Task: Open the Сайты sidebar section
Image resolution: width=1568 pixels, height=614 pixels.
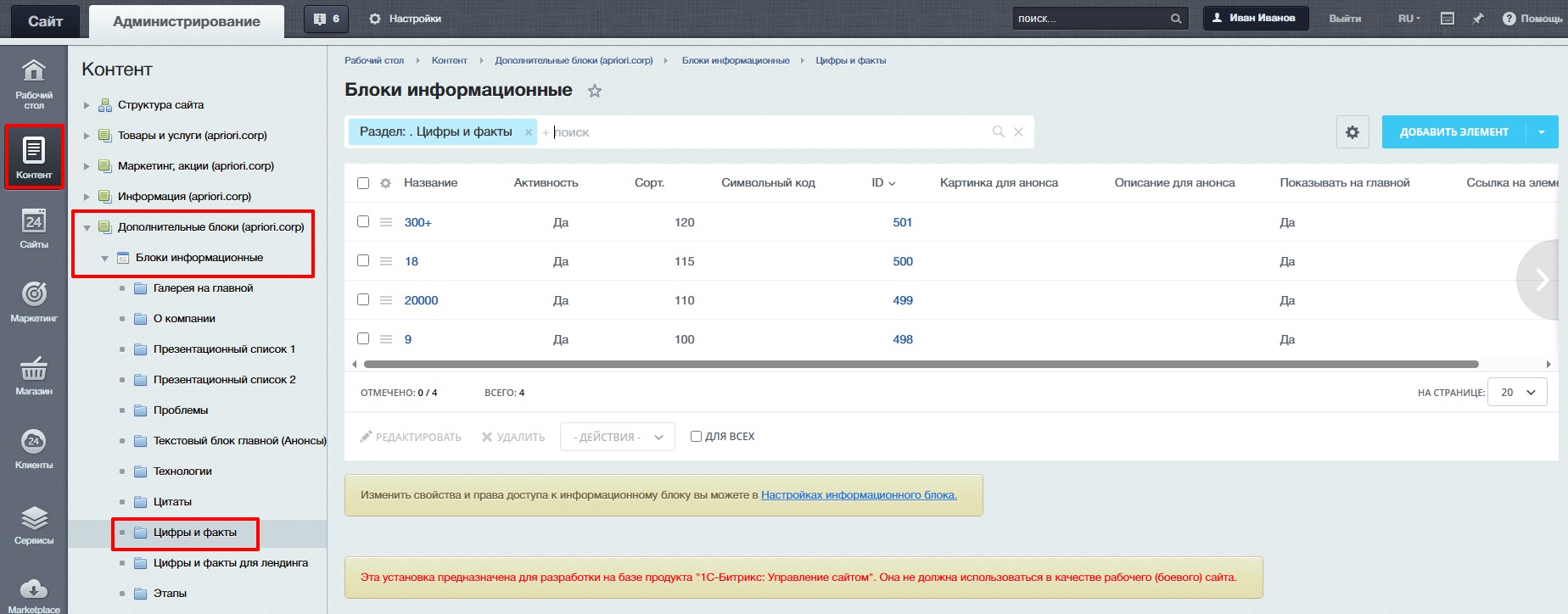Action: pos(34,228)
